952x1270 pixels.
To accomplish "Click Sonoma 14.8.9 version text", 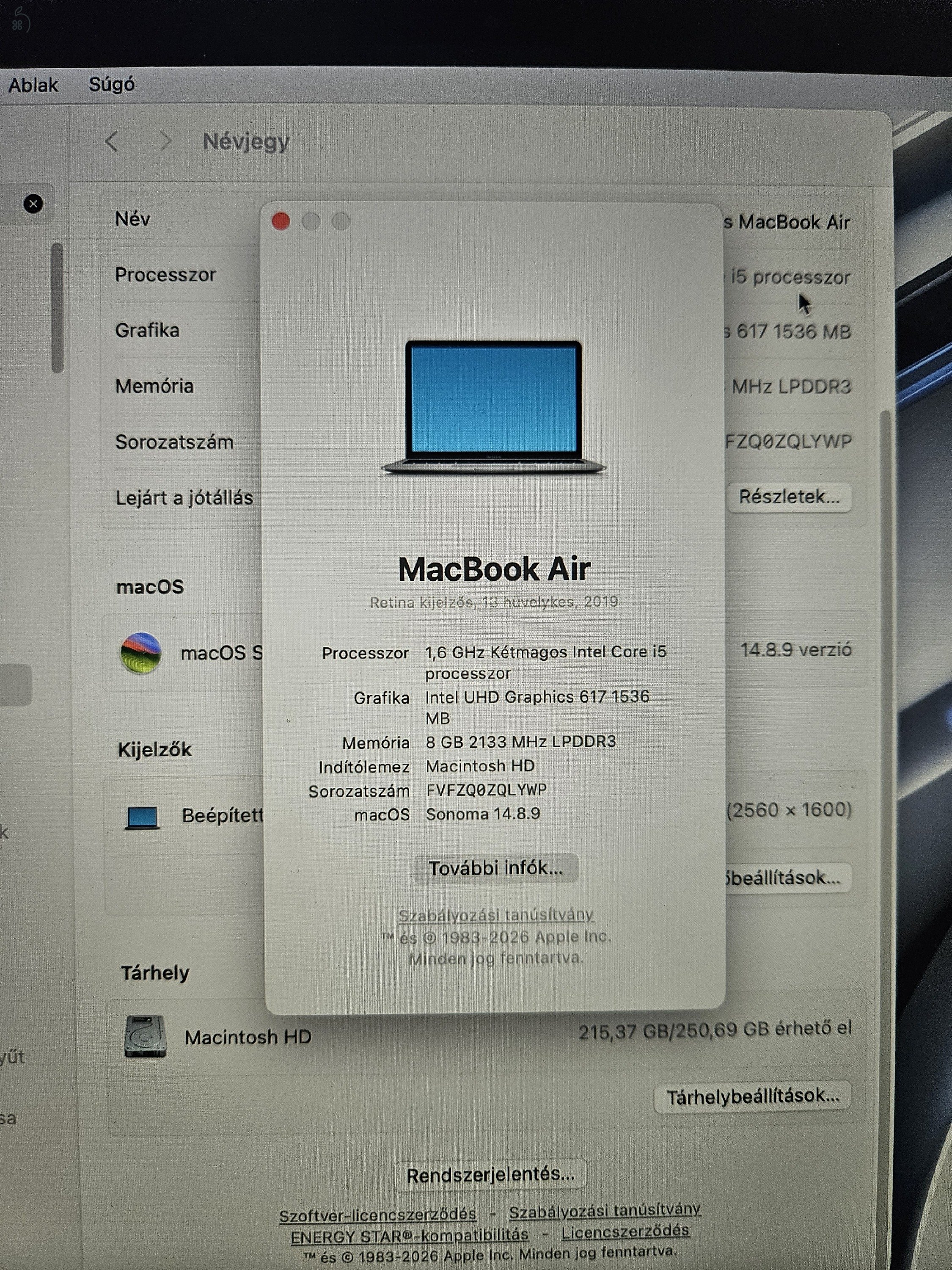I will pyautogui.click(x=483, y=814).
